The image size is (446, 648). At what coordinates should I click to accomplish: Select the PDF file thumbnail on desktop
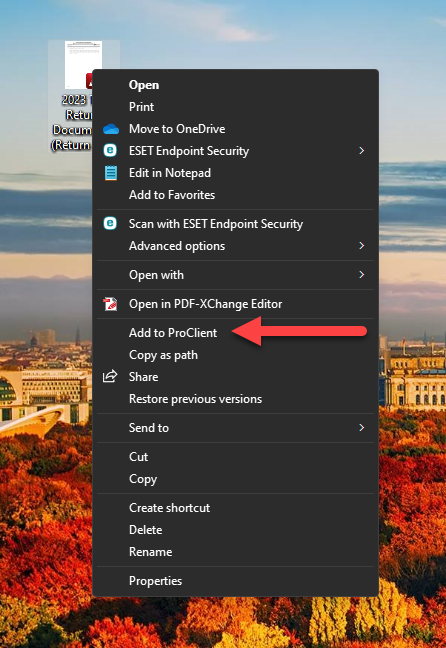pos(83,64)
